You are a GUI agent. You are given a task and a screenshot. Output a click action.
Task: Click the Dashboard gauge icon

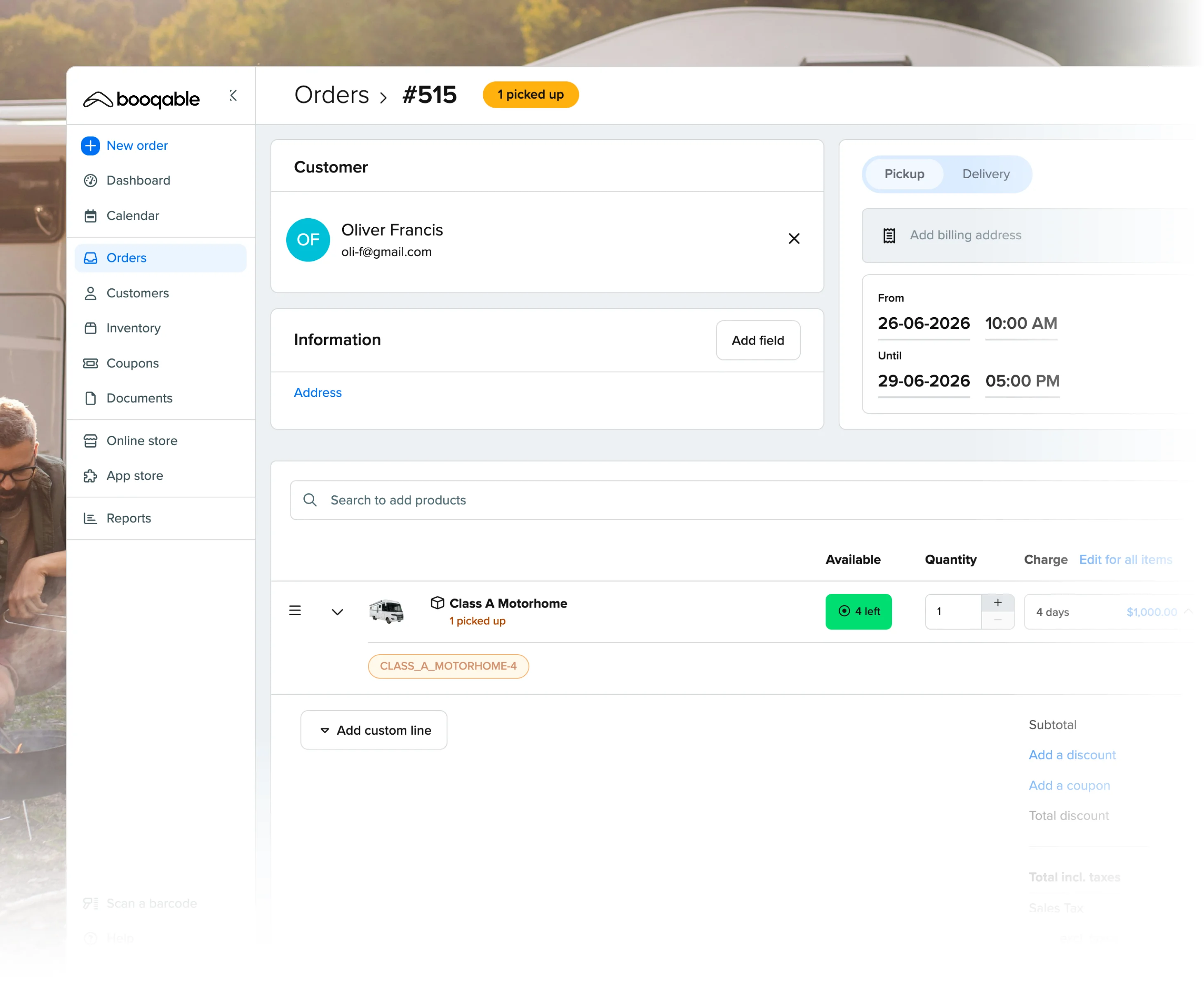point(90,181)
